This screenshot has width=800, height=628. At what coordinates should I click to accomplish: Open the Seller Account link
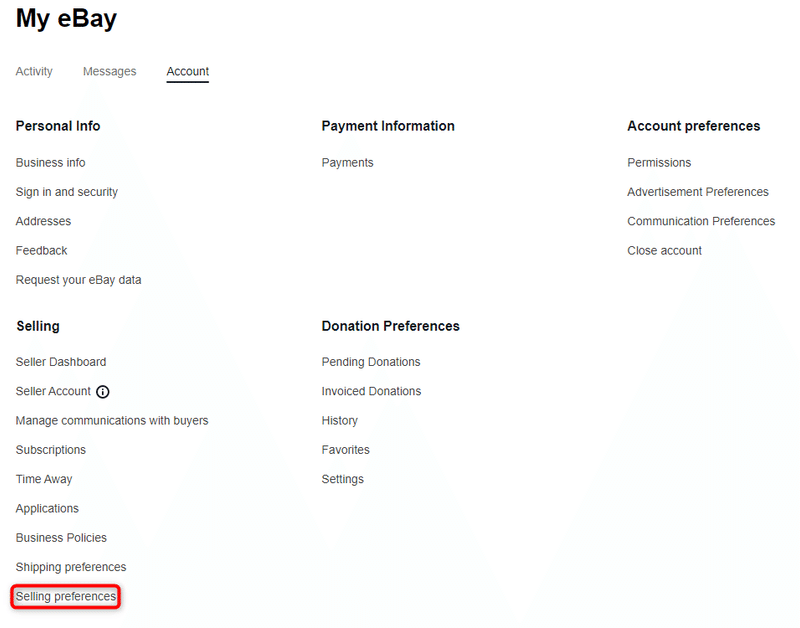tap(53, 391)
